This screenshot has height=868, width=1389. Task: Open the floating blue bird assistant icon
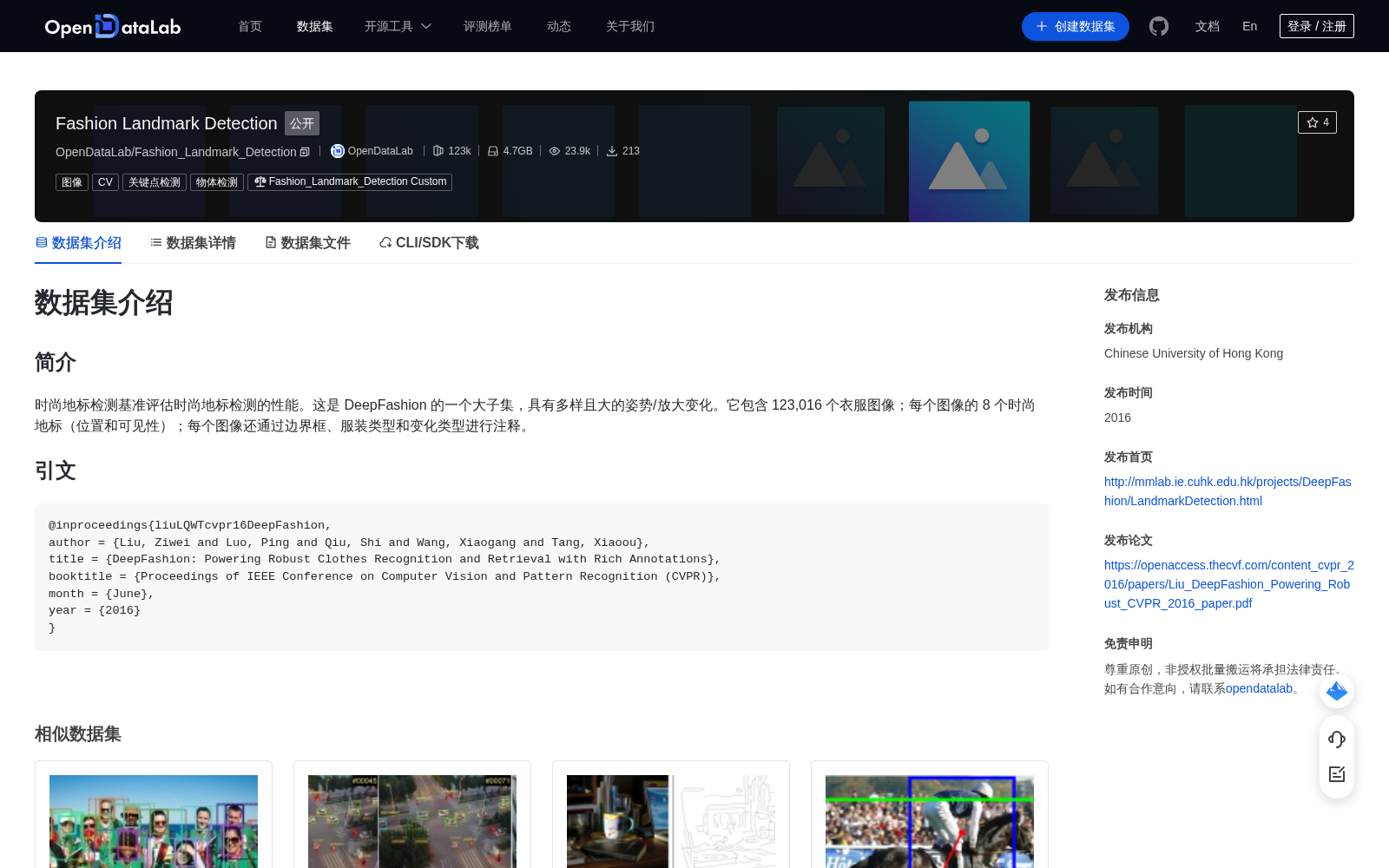pyautogui.click(x=1337, y=691)
